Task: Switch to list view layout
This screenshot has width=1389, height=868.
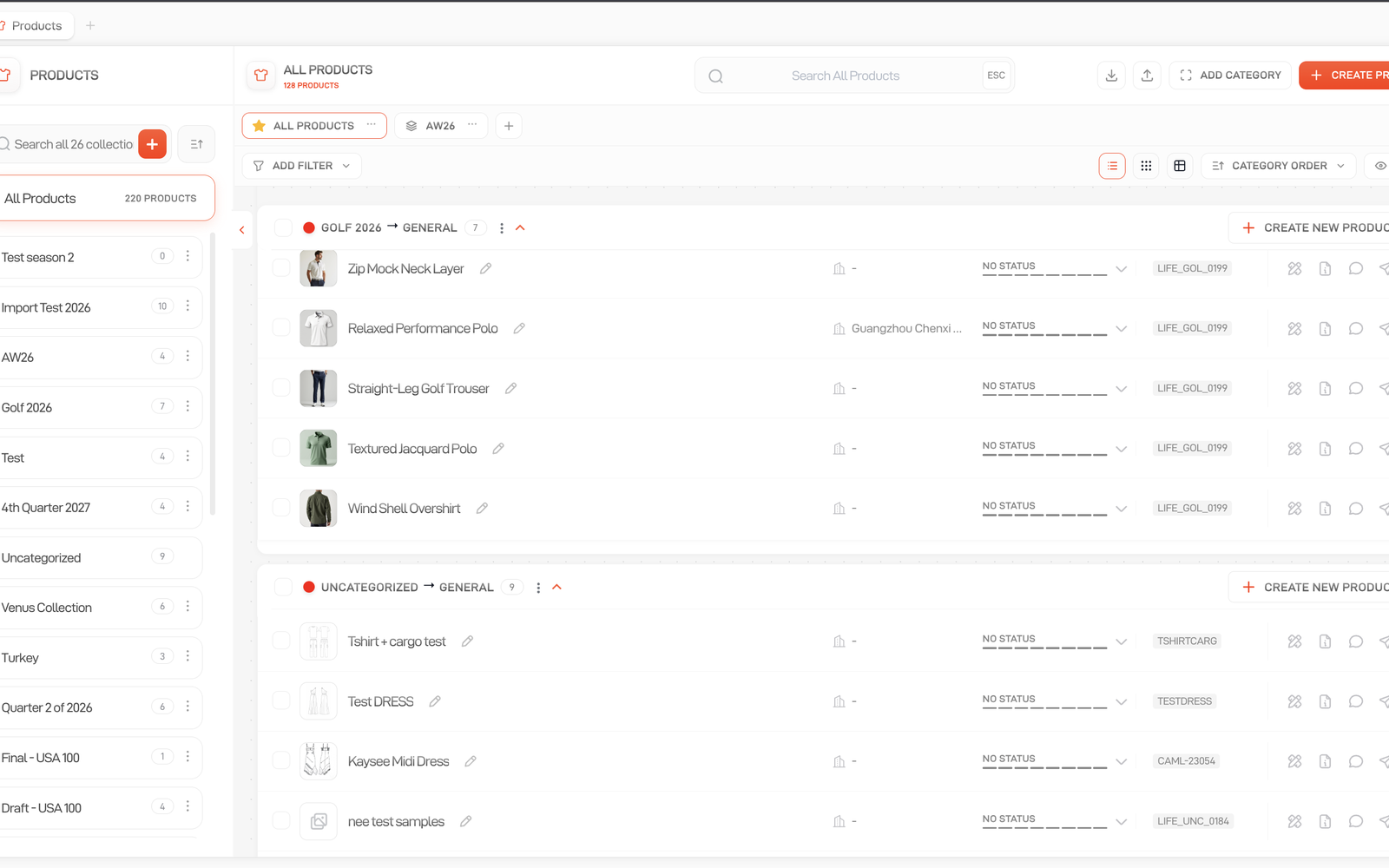Action: coord(1112,166)
